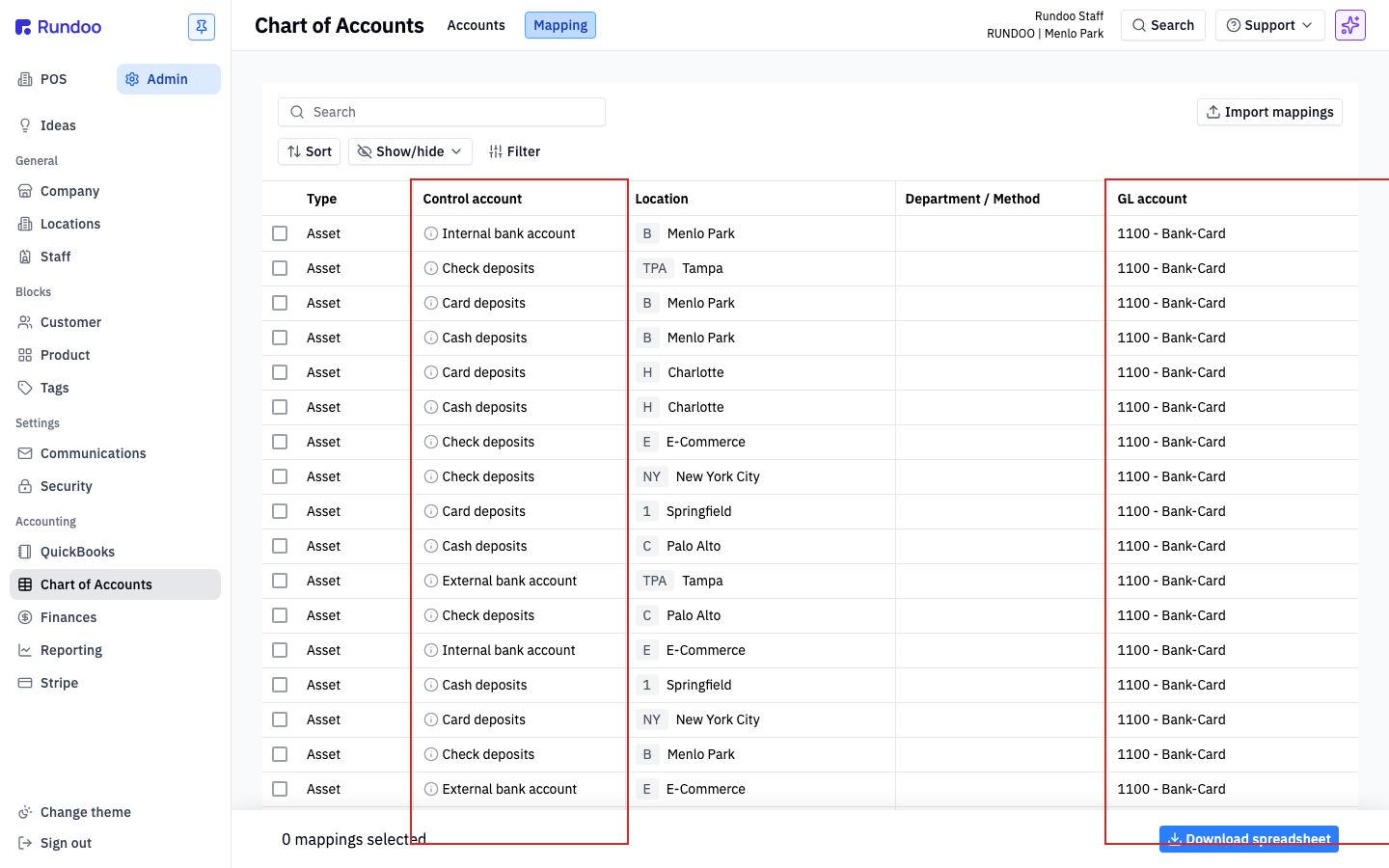1389x868 pixels.
Task: Click Download spreadsheet button
Action: 1249,839
